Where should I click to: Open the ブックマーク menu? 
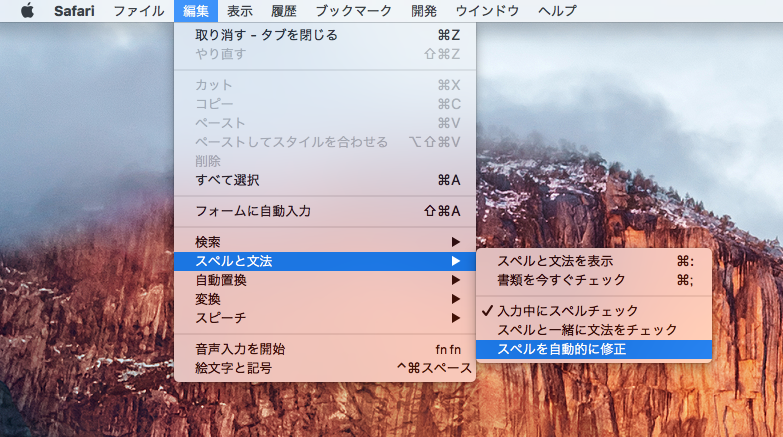(x=354, y=10)
